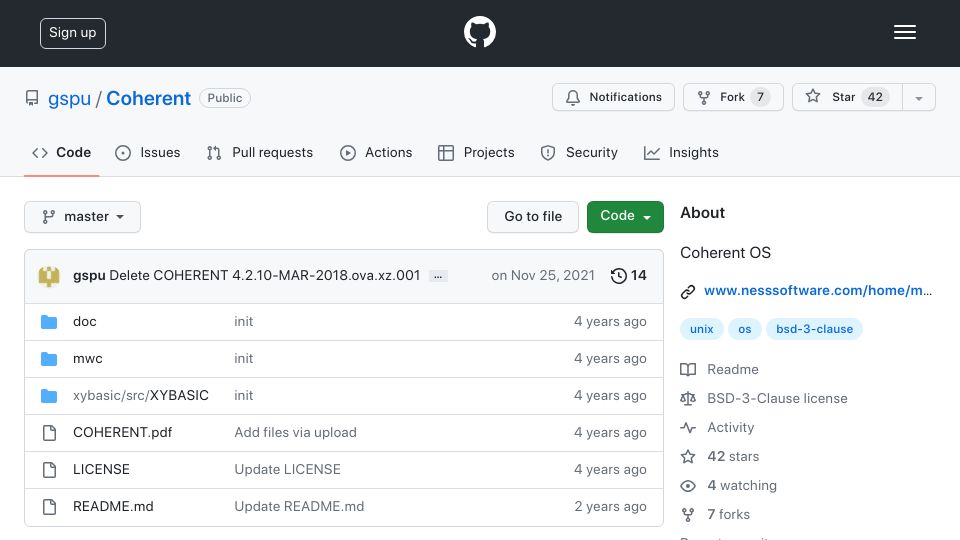Click the license scales icon

point(688,399)
